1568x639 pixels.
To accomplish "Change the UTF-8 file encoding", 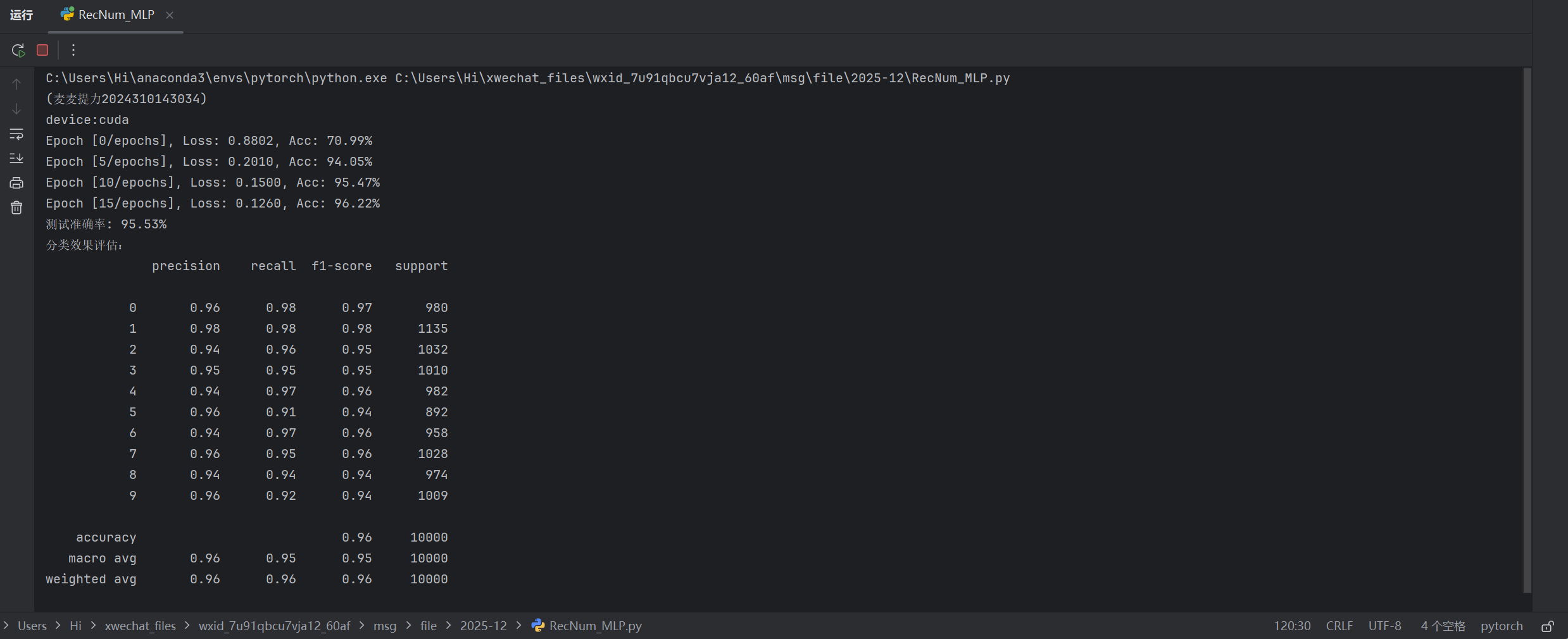I will [x=1385, y=626].
